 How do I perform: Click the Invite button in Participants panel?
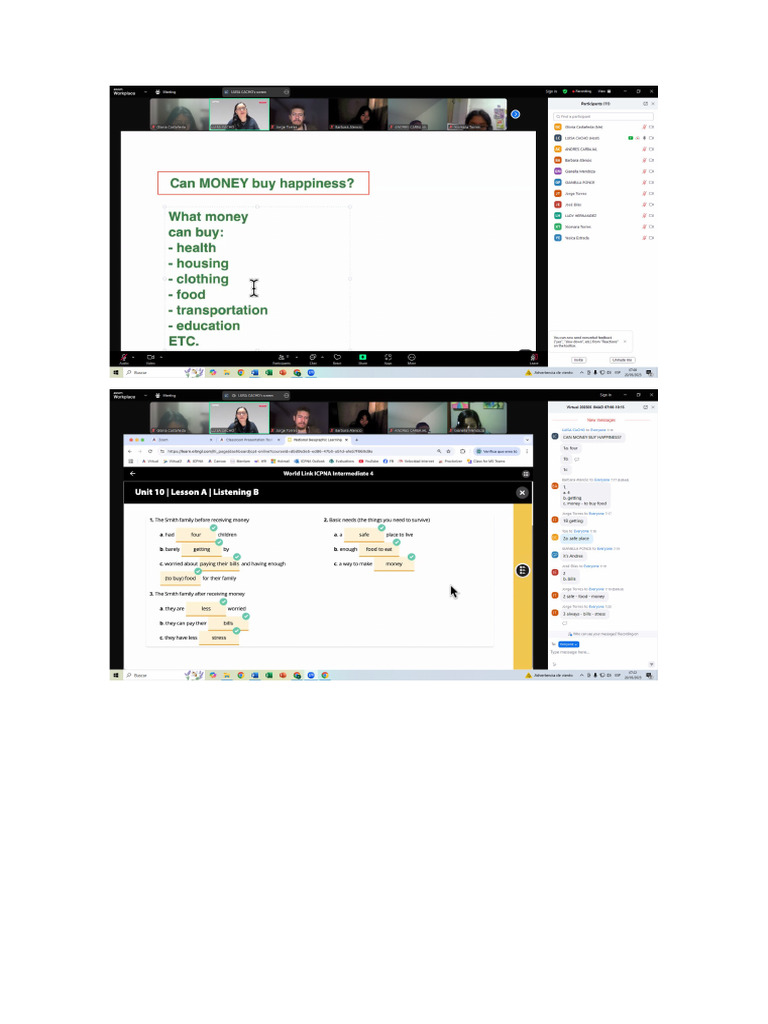[x=578, y=360]
